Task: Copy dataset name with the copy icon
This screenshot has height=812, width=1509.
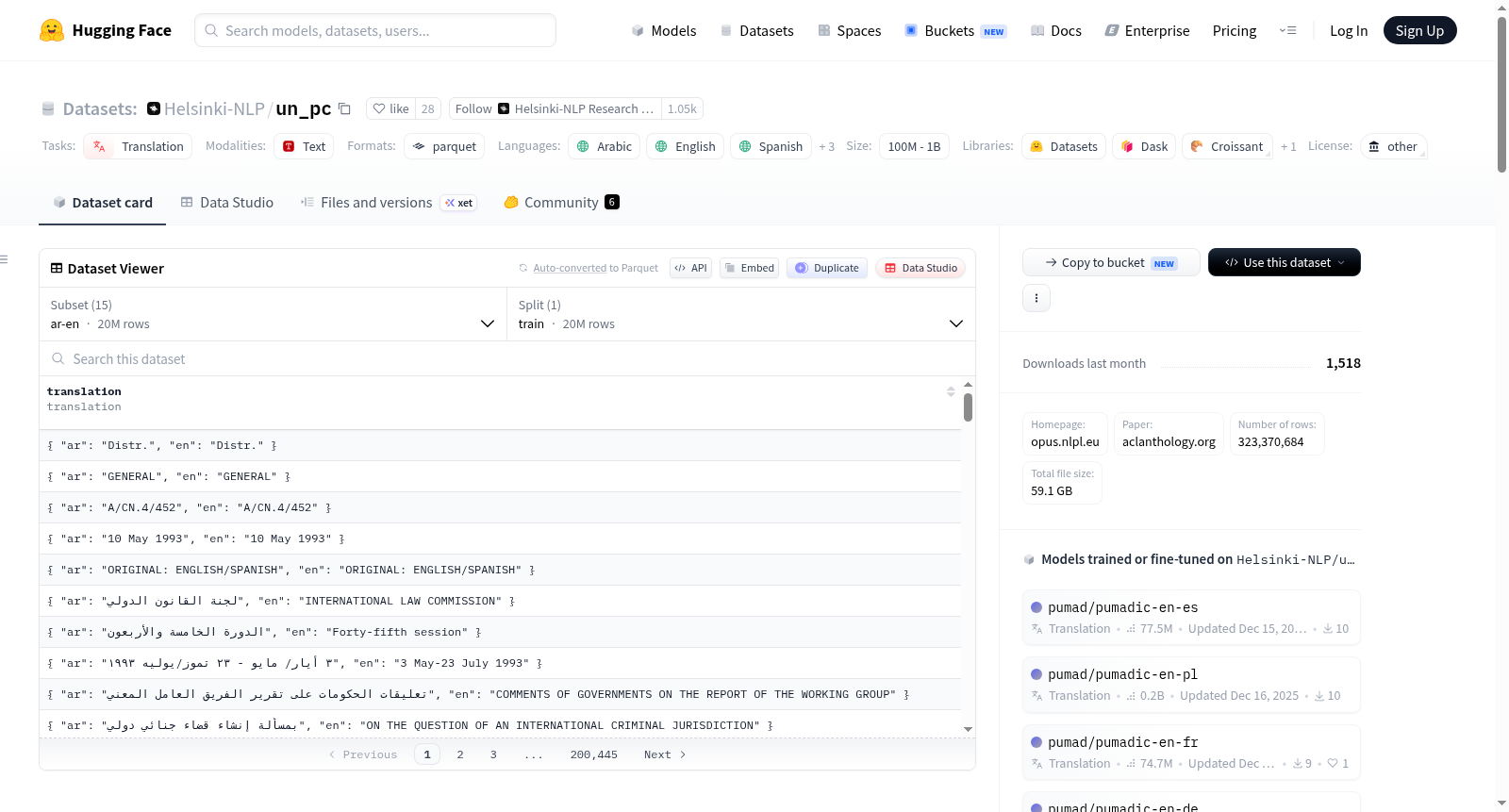Action: (345, 109)
